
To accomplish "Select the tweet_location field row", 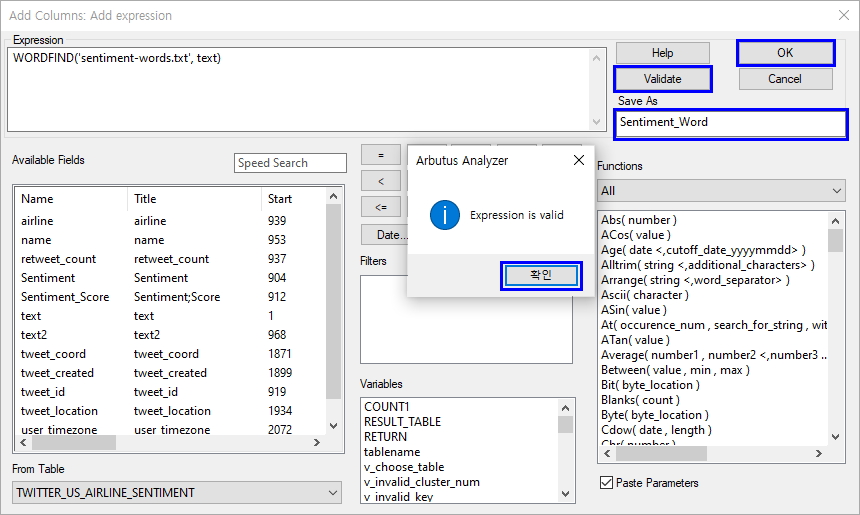I will click(x=170, y=411).
